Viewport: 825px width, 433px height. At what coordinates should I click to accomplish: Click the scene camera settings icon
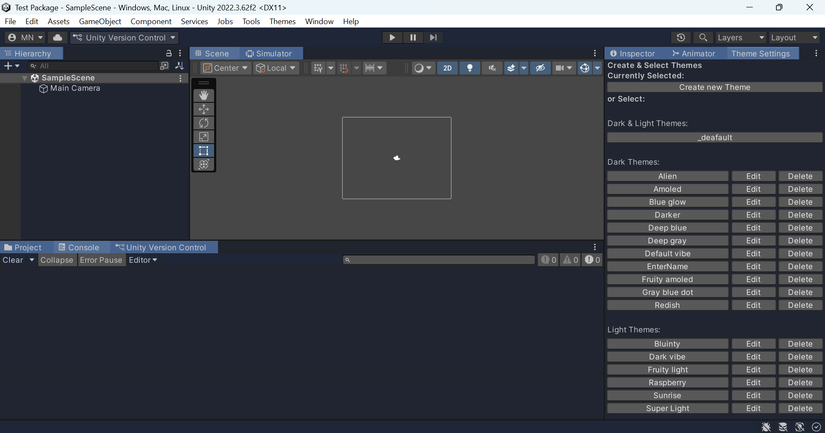[x=560, y=68]
